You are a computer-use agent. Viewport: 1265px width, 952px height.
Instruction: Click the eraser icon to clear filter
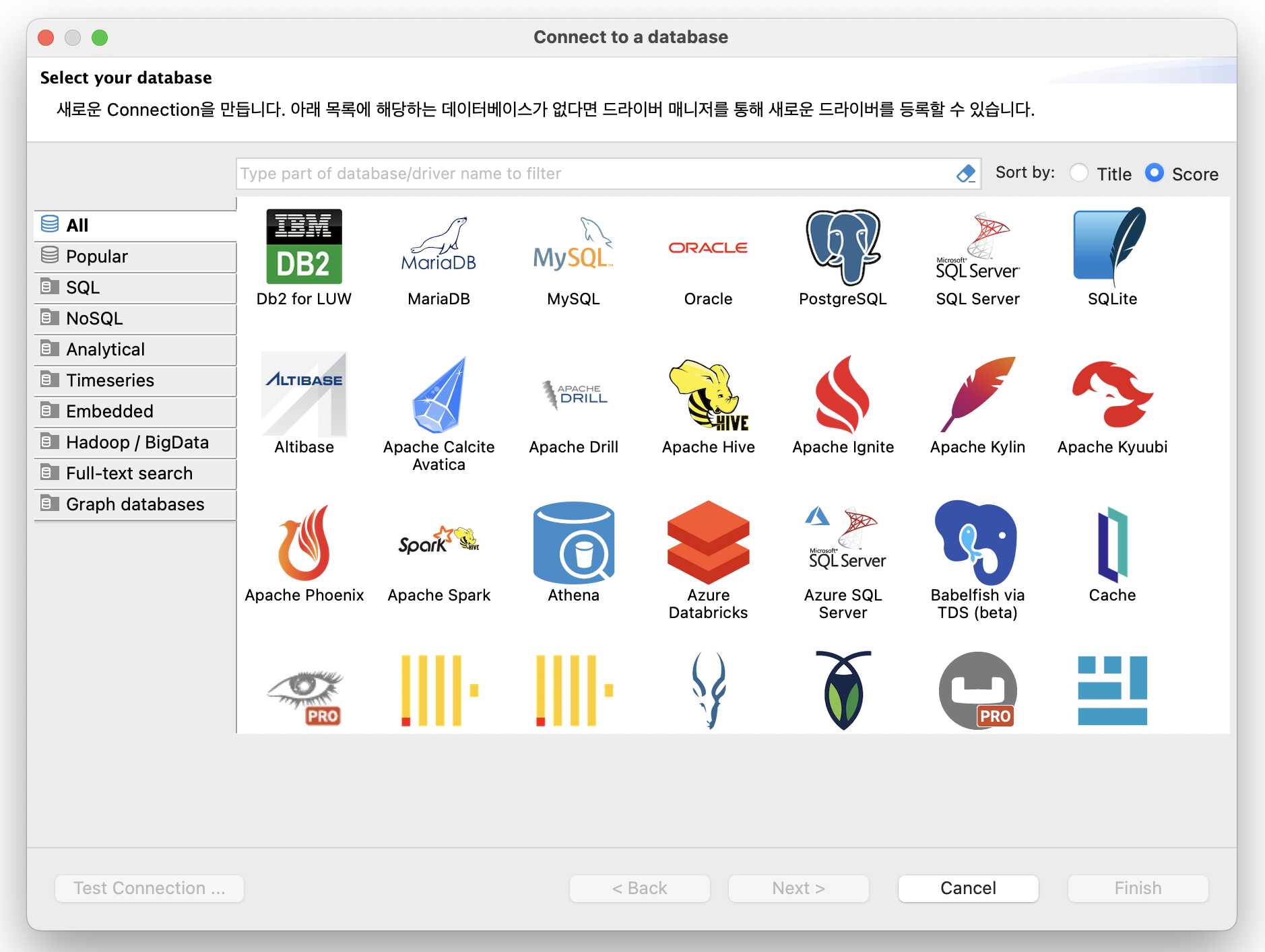tap(965, 174)
